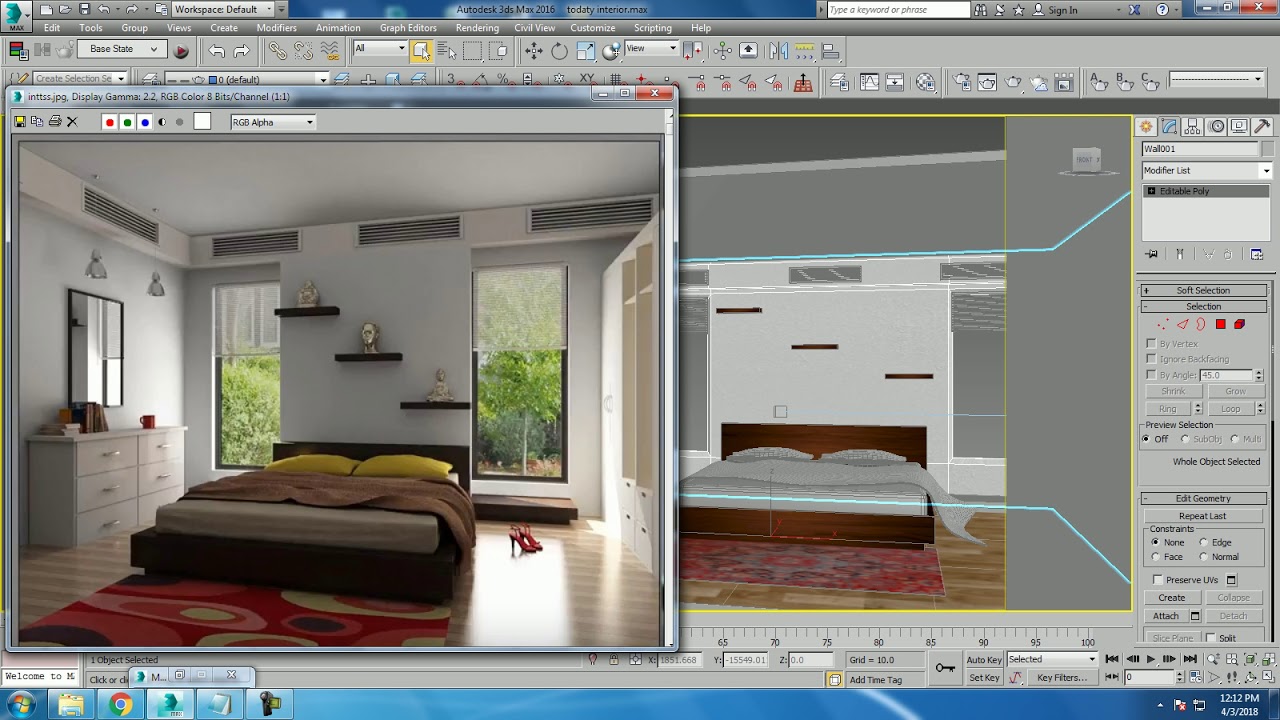Open the Workspace Default dropdown

click(222, 9)
